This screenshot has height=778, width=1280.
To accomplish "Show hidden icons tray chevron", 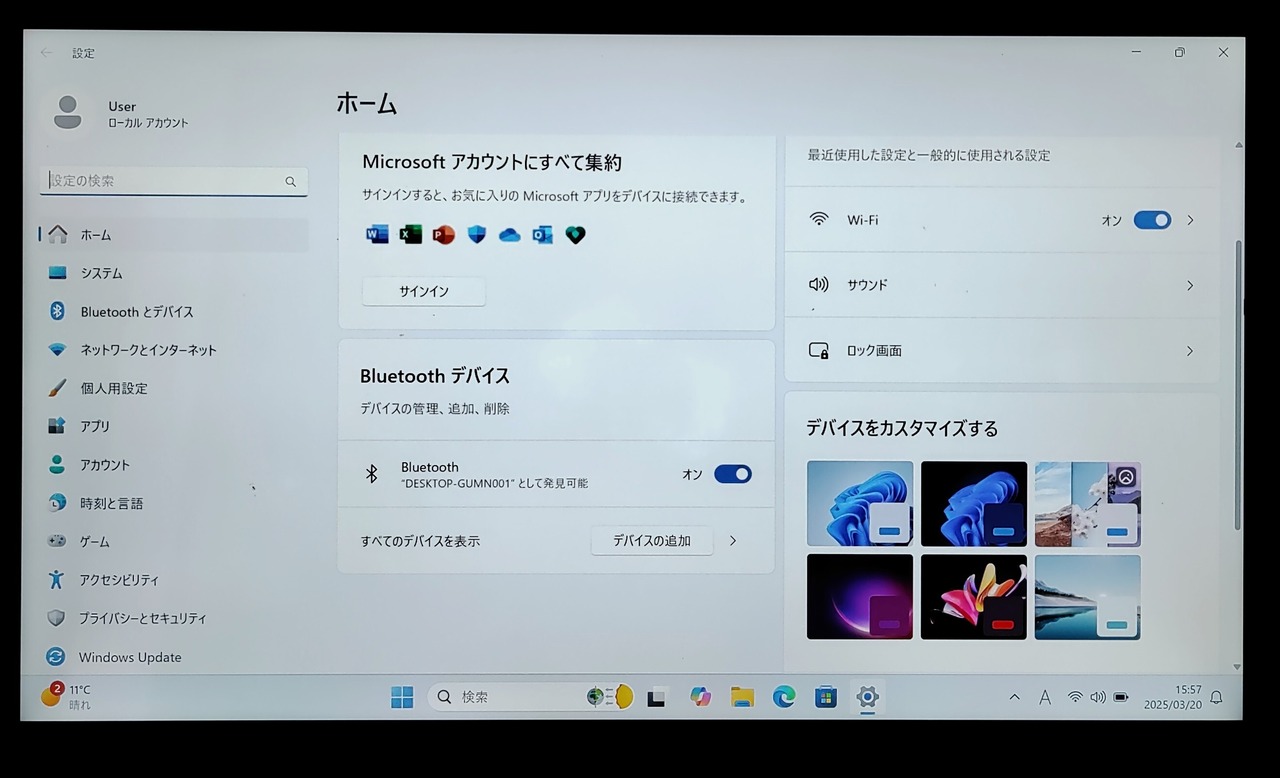I will tap(1014, 697).
